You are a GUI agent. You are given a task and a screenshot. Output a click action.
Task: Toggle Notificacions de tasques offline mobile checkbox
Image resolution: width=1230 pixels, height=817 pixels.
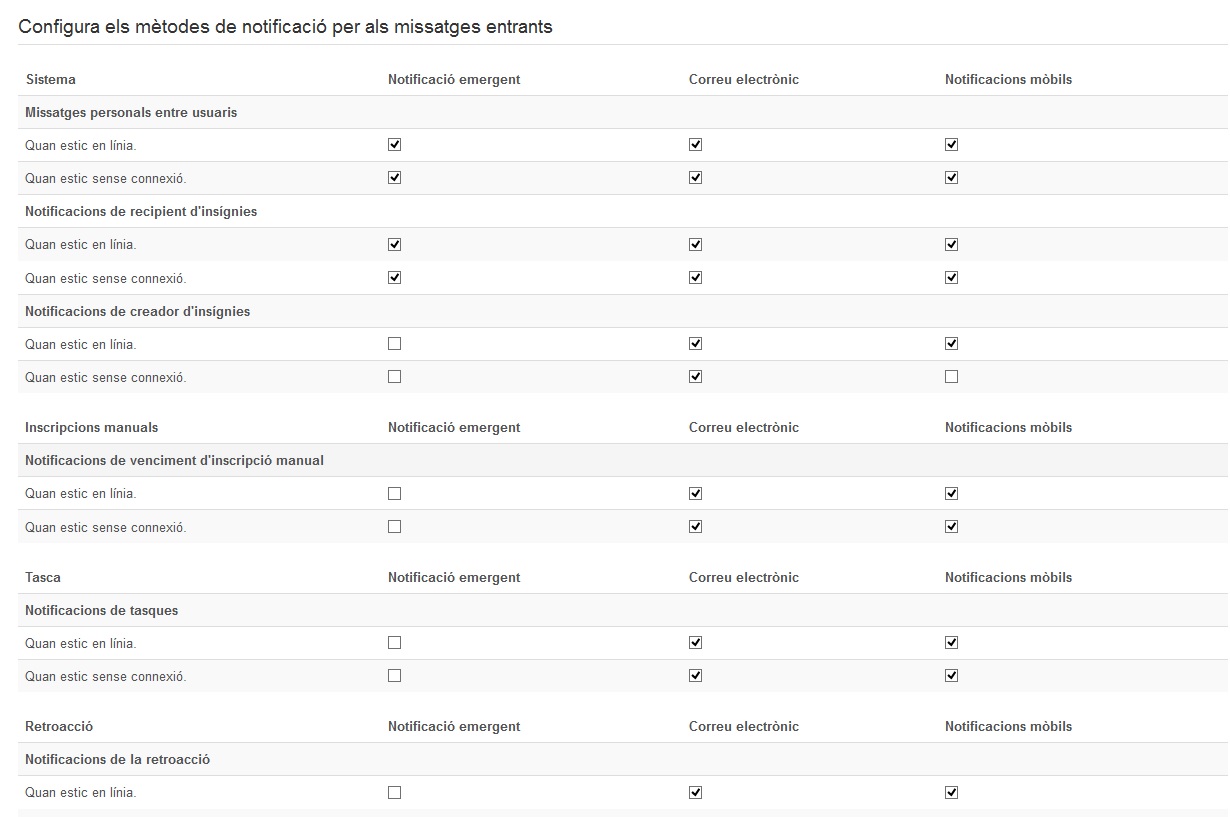951,676
